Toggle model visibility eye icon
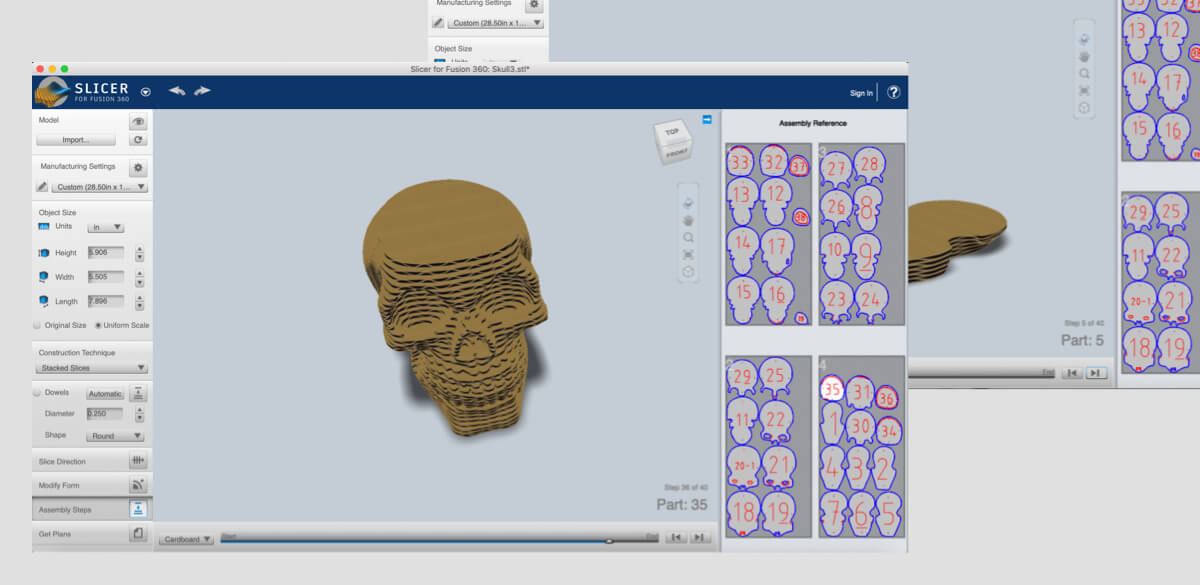 (x=138, y=122)
